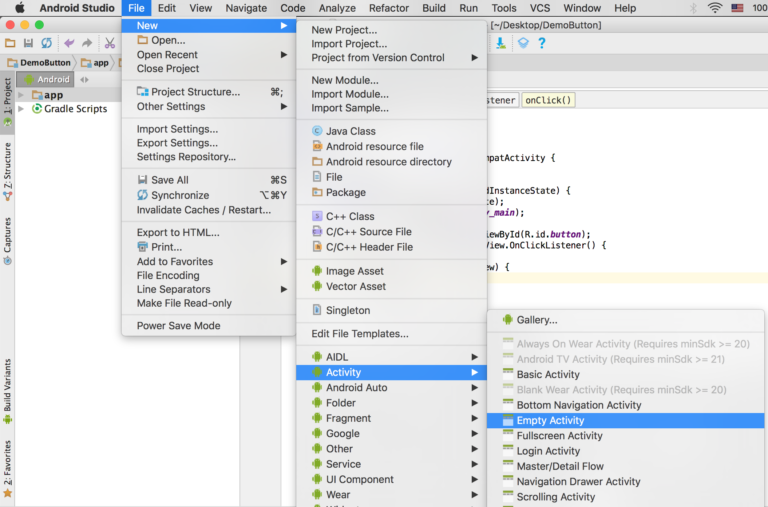Click the onClick() breadcrumb in editor

[548, 100]
